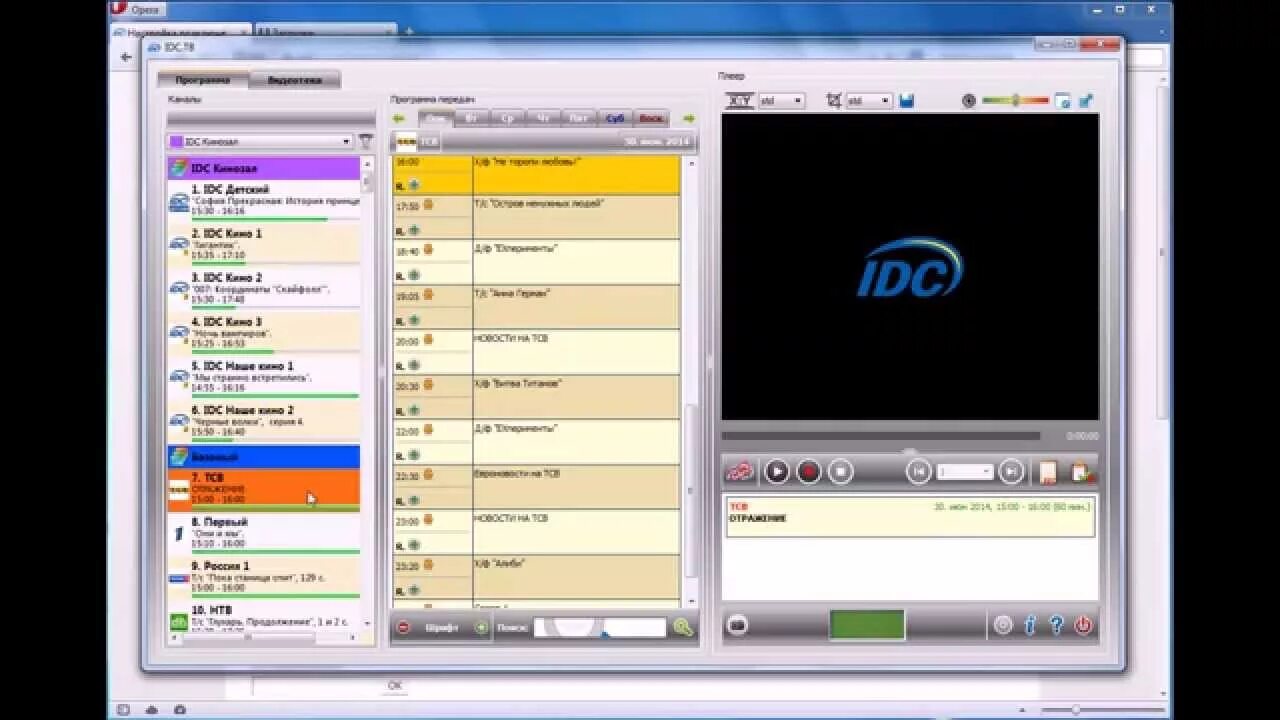
Task: Click the channel filter funnel icon
Action: coord(366,142)
